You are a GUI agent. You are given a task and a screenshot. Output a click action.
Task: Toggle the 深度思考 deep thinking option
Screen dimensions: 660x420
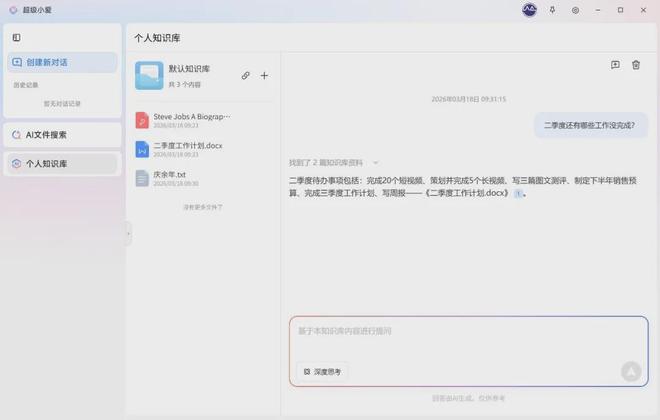coord(322,371)
